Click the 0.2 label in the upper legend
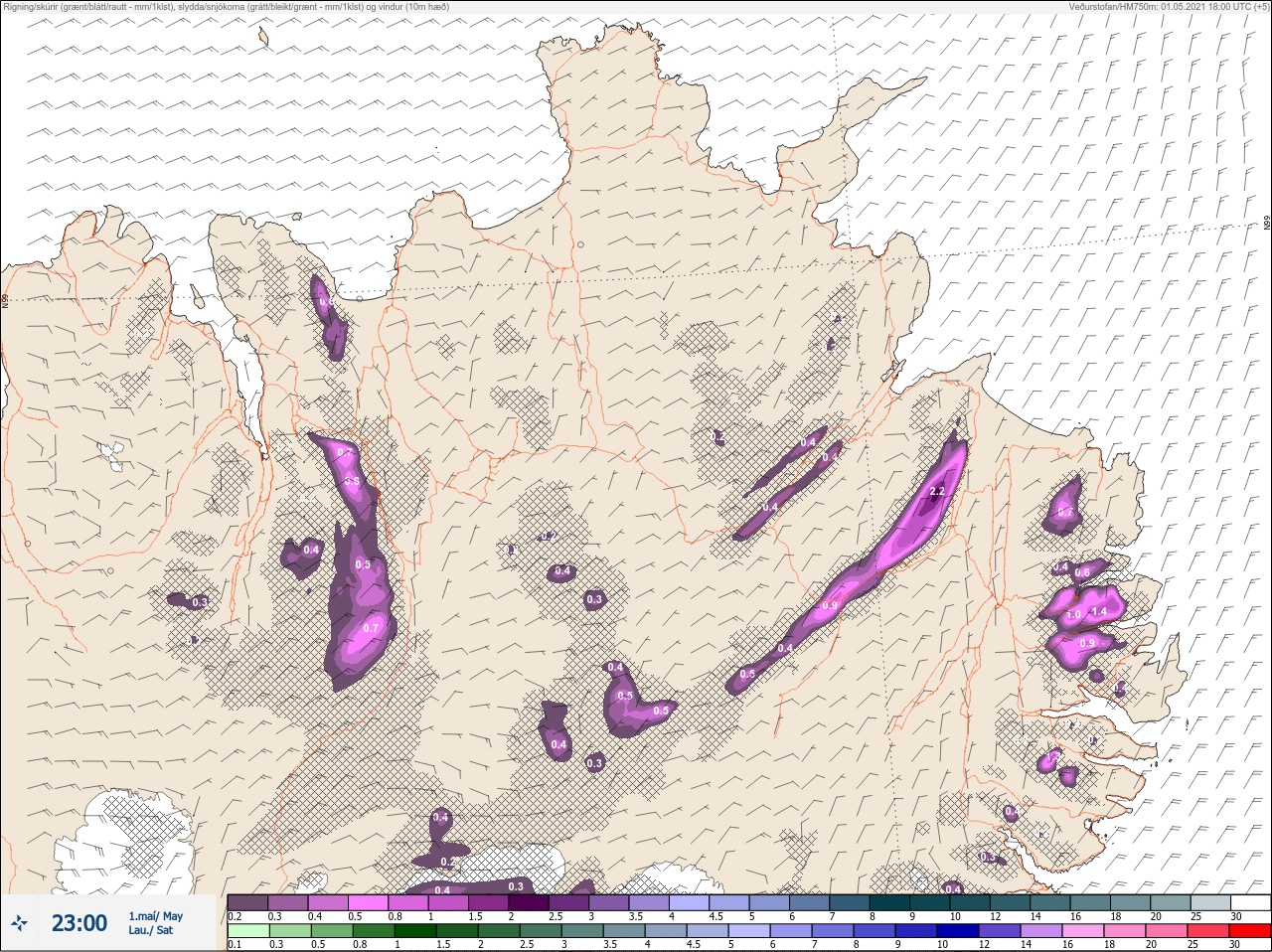This screenshot has height=952, width=1272. 235,916
